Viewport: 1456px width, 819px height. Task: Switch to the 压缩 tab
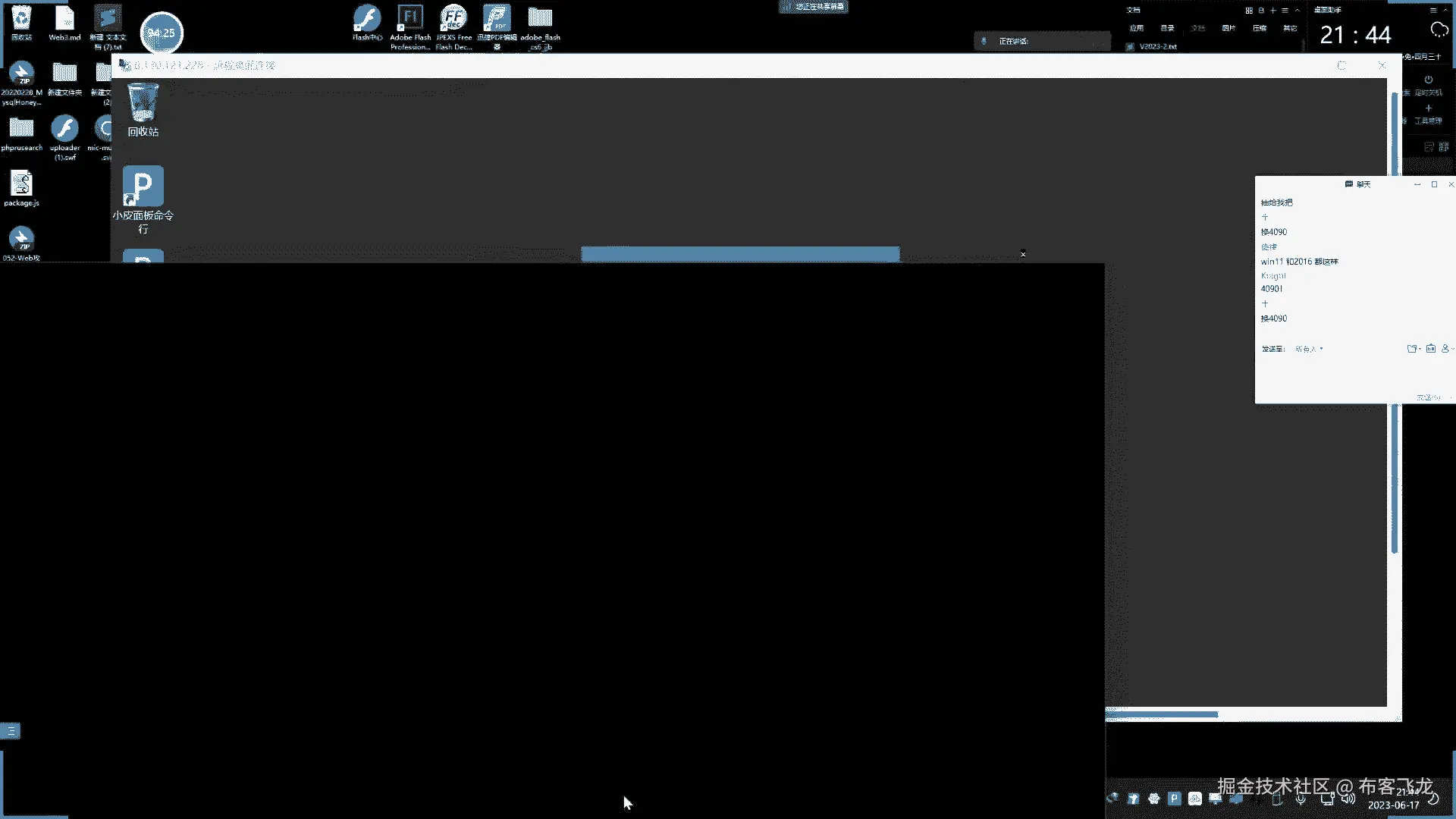point(1260,28)
